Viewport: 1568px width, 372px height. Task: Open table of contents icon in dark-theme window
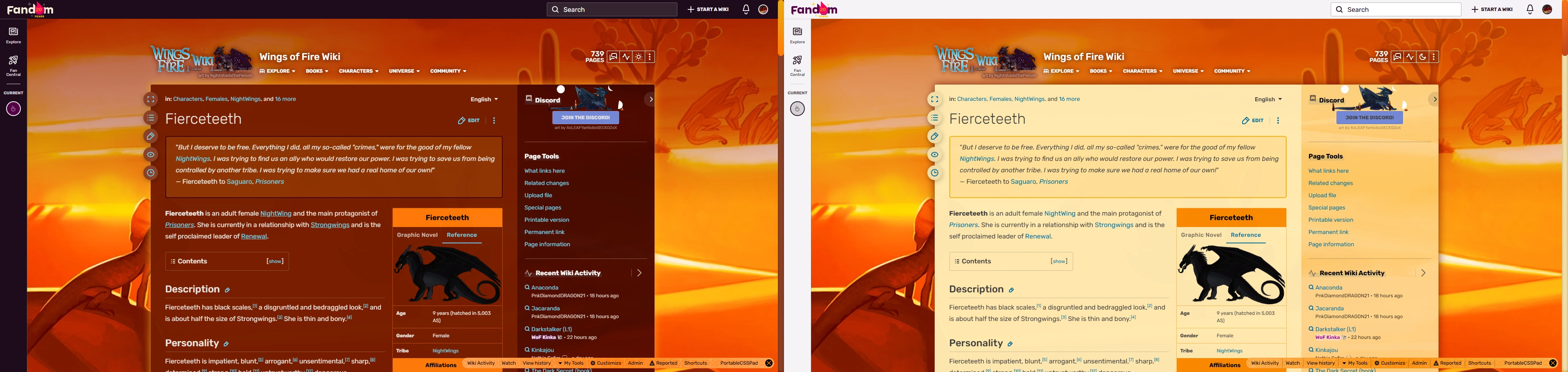click(150, 118)
